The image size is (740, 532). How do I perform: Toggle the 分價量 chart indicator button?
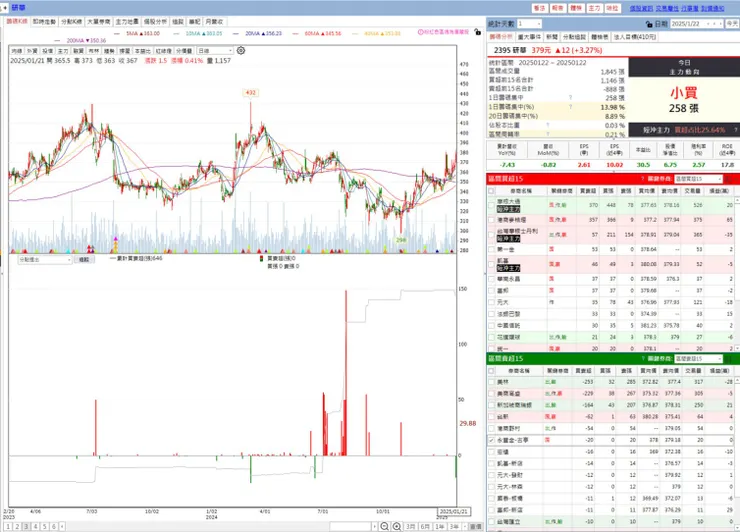(184, 51)
